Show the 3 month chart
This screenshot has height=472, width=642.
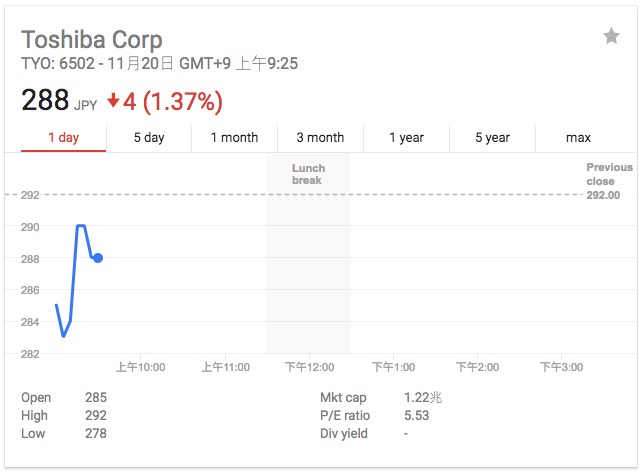coord(320,138)
